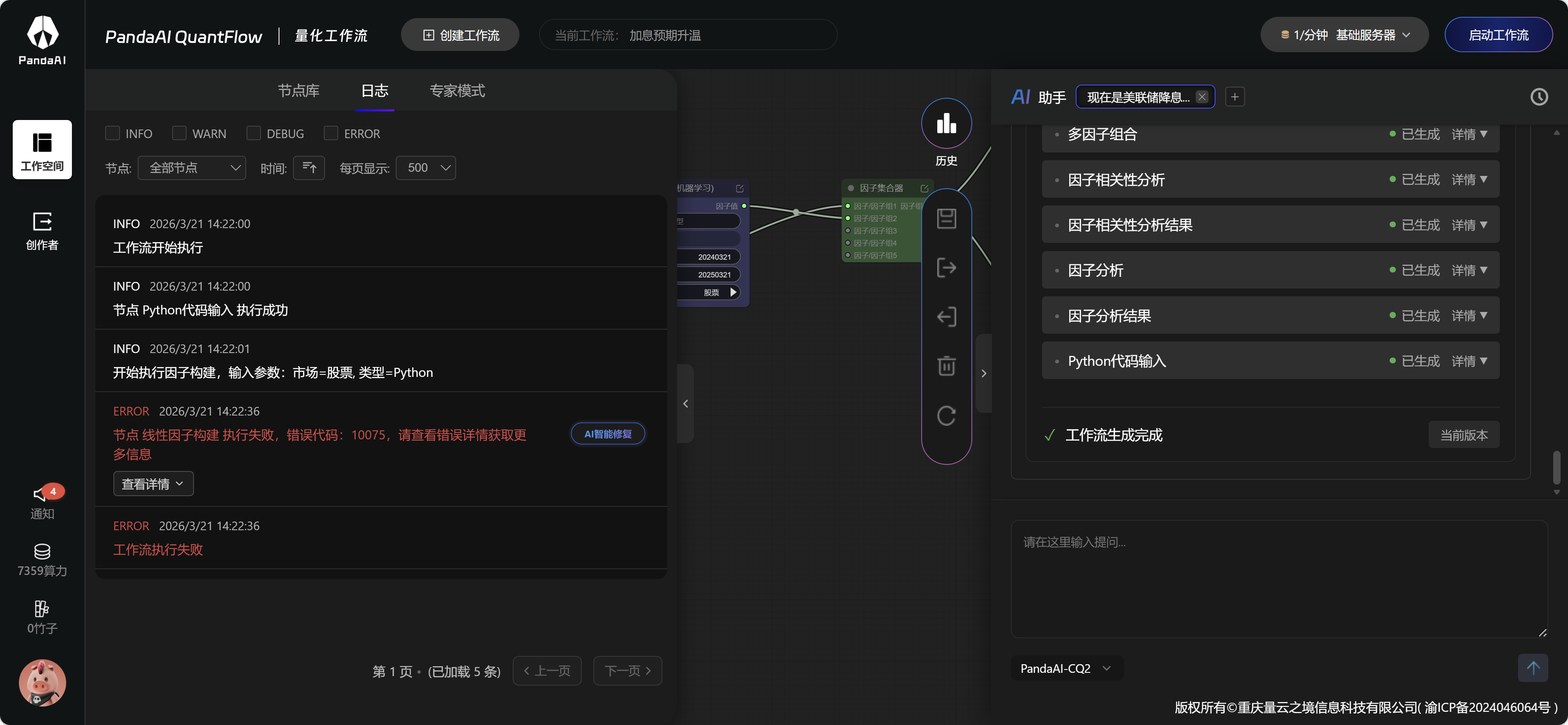1568x725 pixels.
Task: Expand 详情 for 因子分析结果
Action: (1469, 315)
